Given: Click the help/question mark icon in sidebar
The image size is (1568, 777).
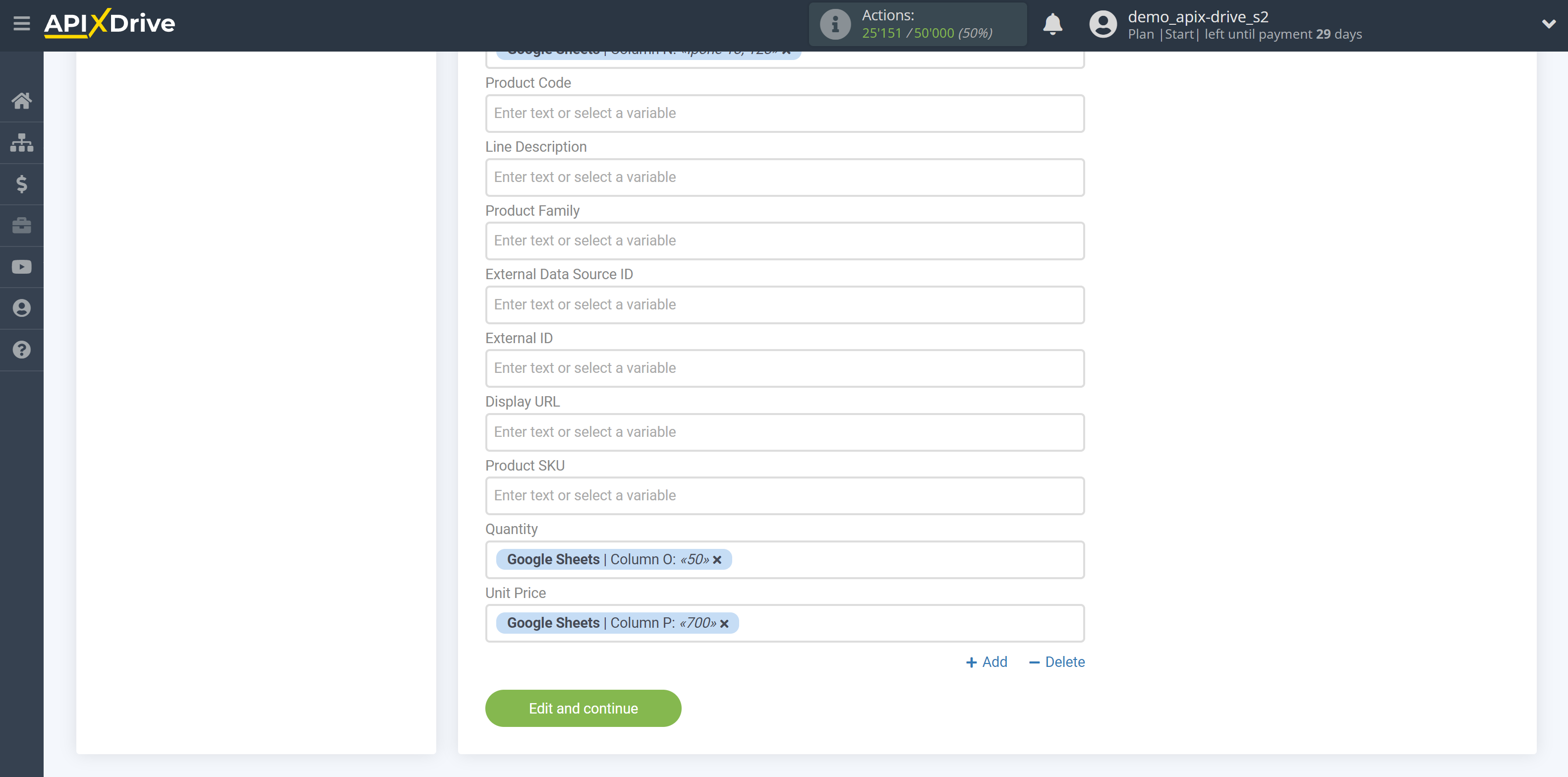Looking at the screenshot, I should (22, 349).
